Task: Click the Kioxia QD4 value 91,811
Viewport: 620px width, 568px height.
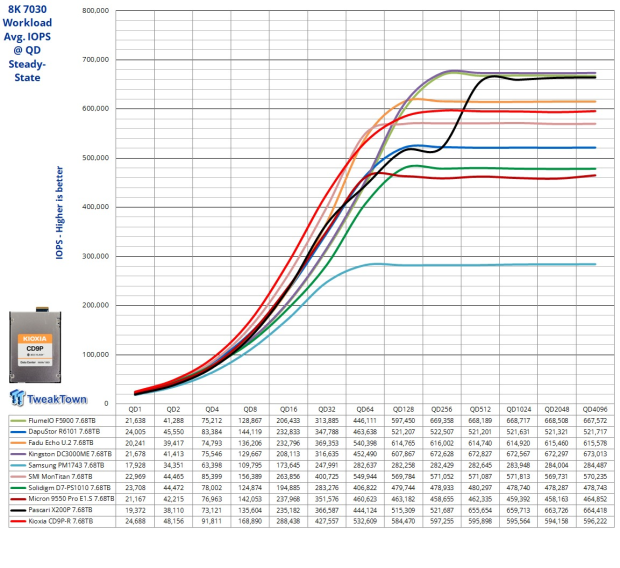Action: point(212,521)
